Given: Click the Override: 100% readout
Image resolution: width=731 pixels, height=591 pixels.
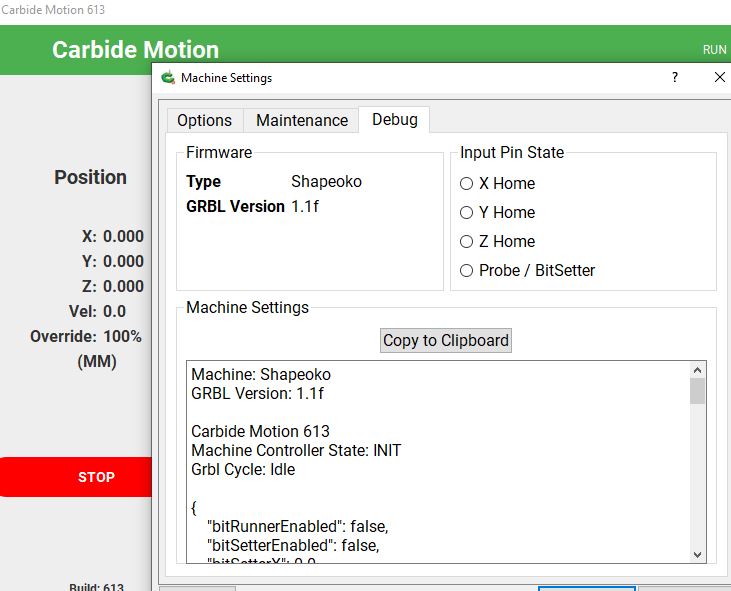Looking at the screenshot, I should pos(86,337).
